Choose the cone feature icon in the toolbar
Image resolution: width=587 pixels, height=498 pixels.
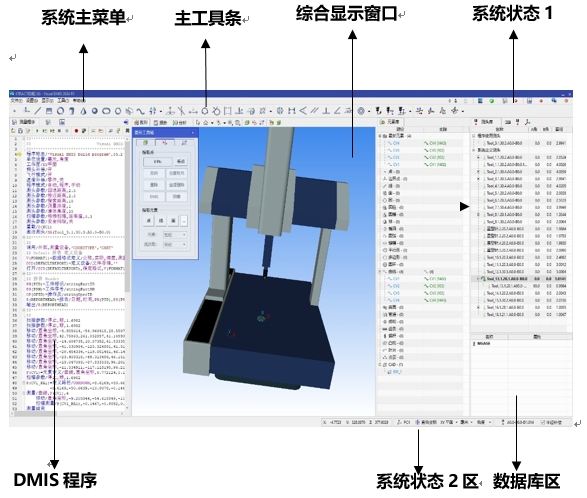click(x=83, y=111)
